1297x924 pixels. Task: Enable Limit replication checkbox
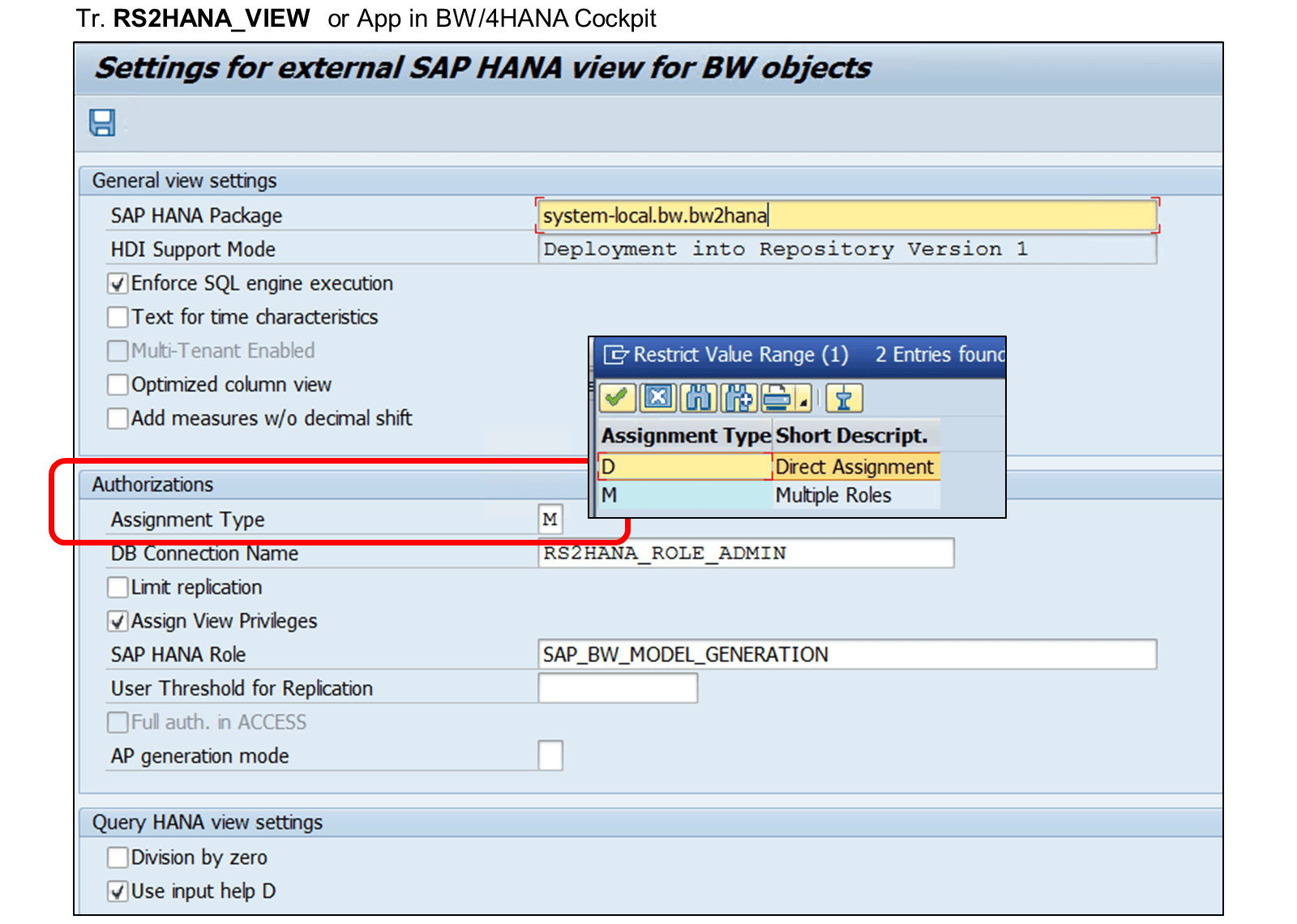(x=118, y=588)
